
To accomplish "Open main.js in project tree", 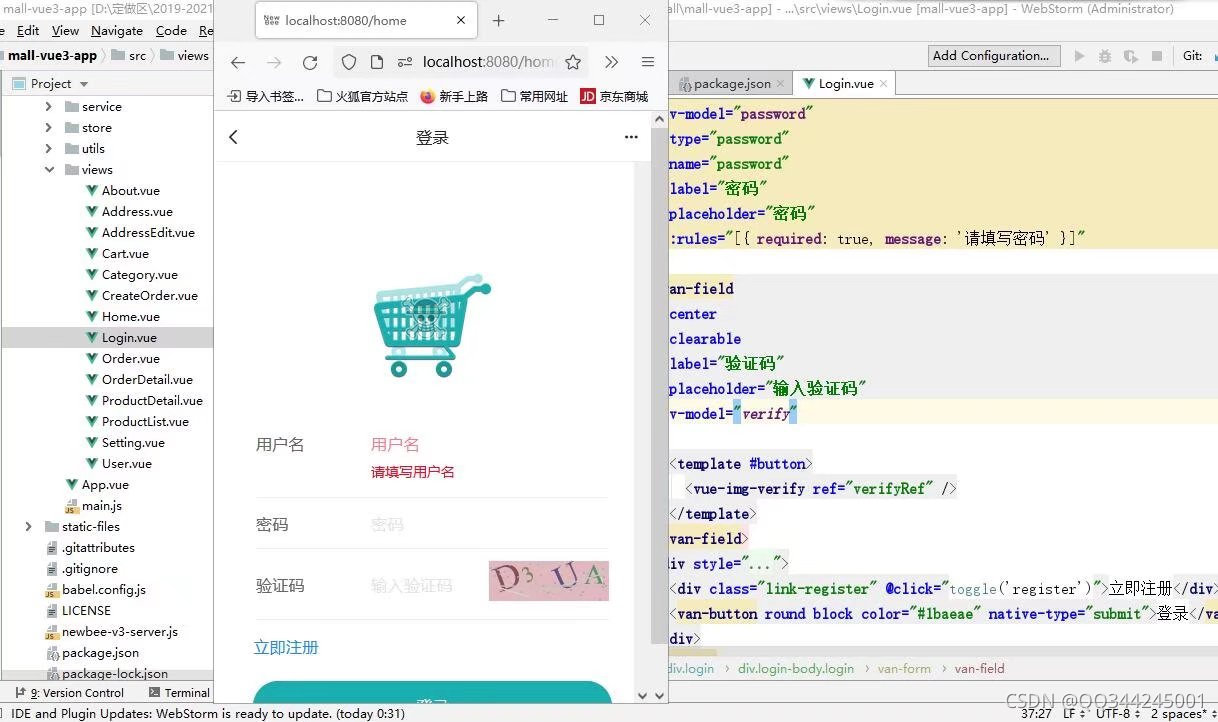I will pos(101,505).
